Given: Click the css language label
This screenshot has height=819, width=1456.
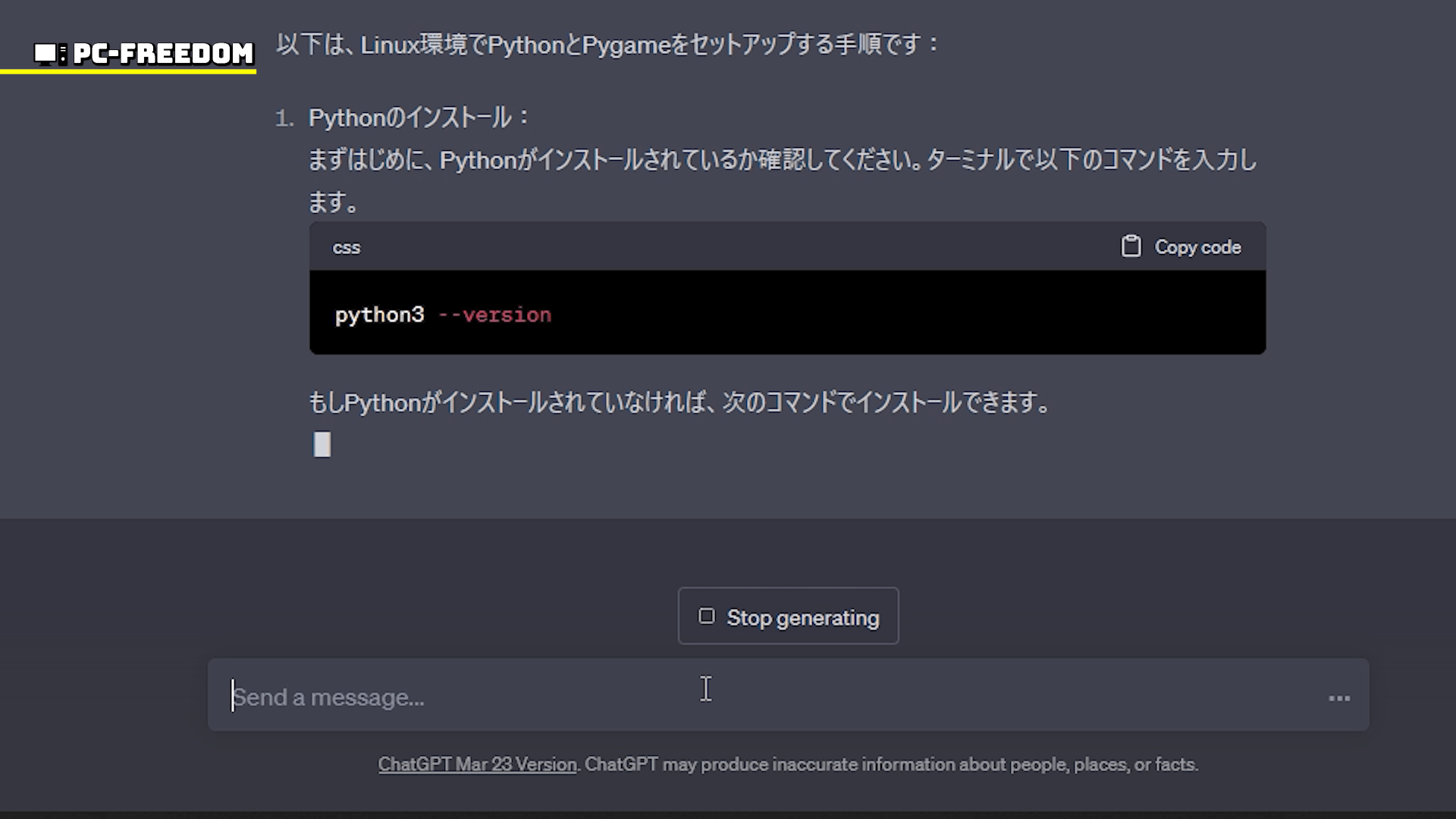Looking at the screenshot, I should 347,248.
